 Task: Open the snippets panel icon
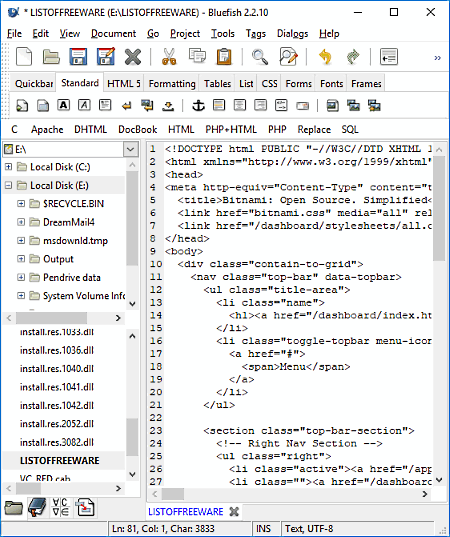pyautogui.click(x=85, y=507)
